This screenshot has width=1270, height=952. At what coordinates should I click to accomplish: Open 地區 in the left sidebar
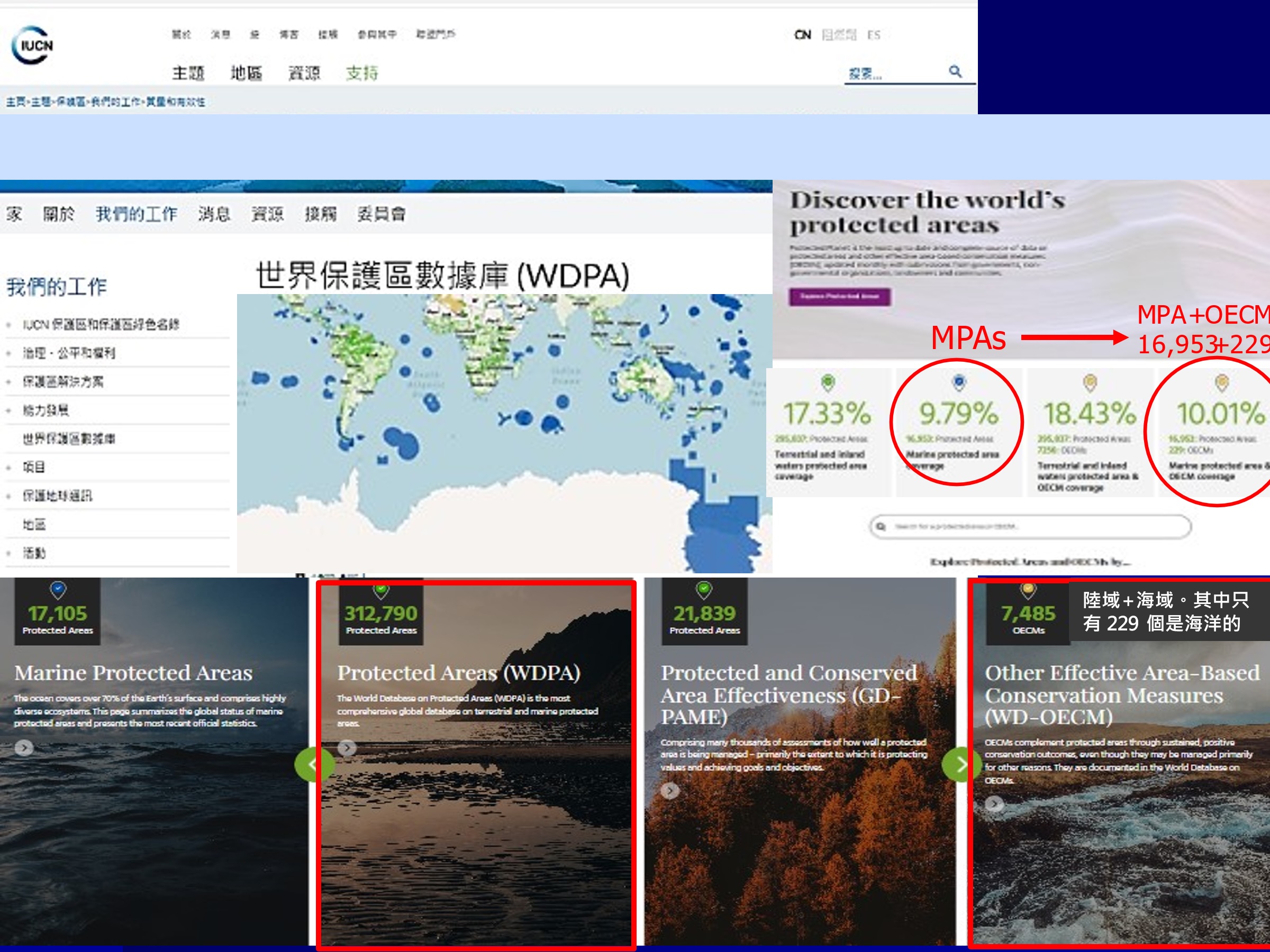[x=34, y=525]
